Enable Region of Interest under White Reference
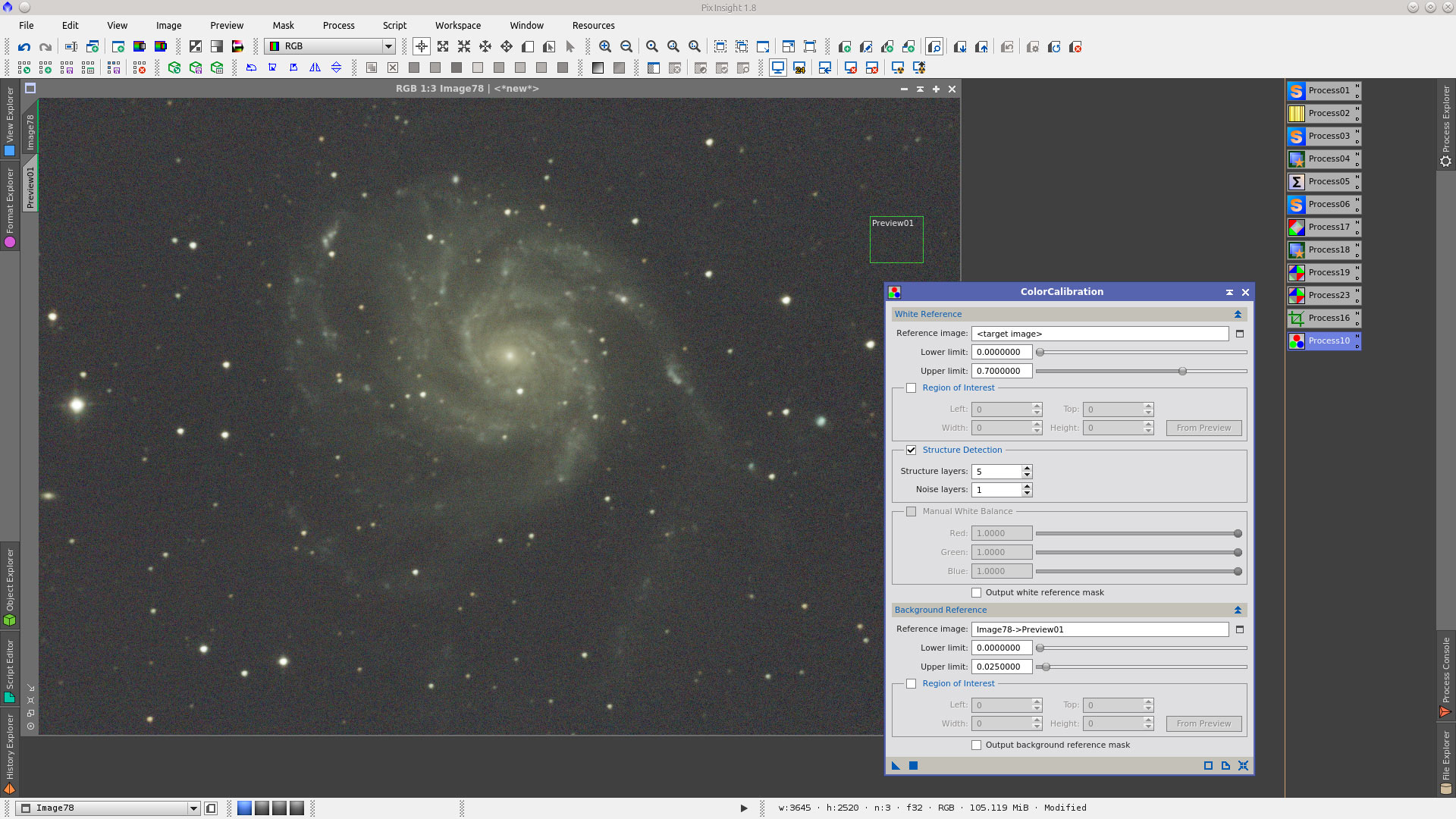 [912, 388]
